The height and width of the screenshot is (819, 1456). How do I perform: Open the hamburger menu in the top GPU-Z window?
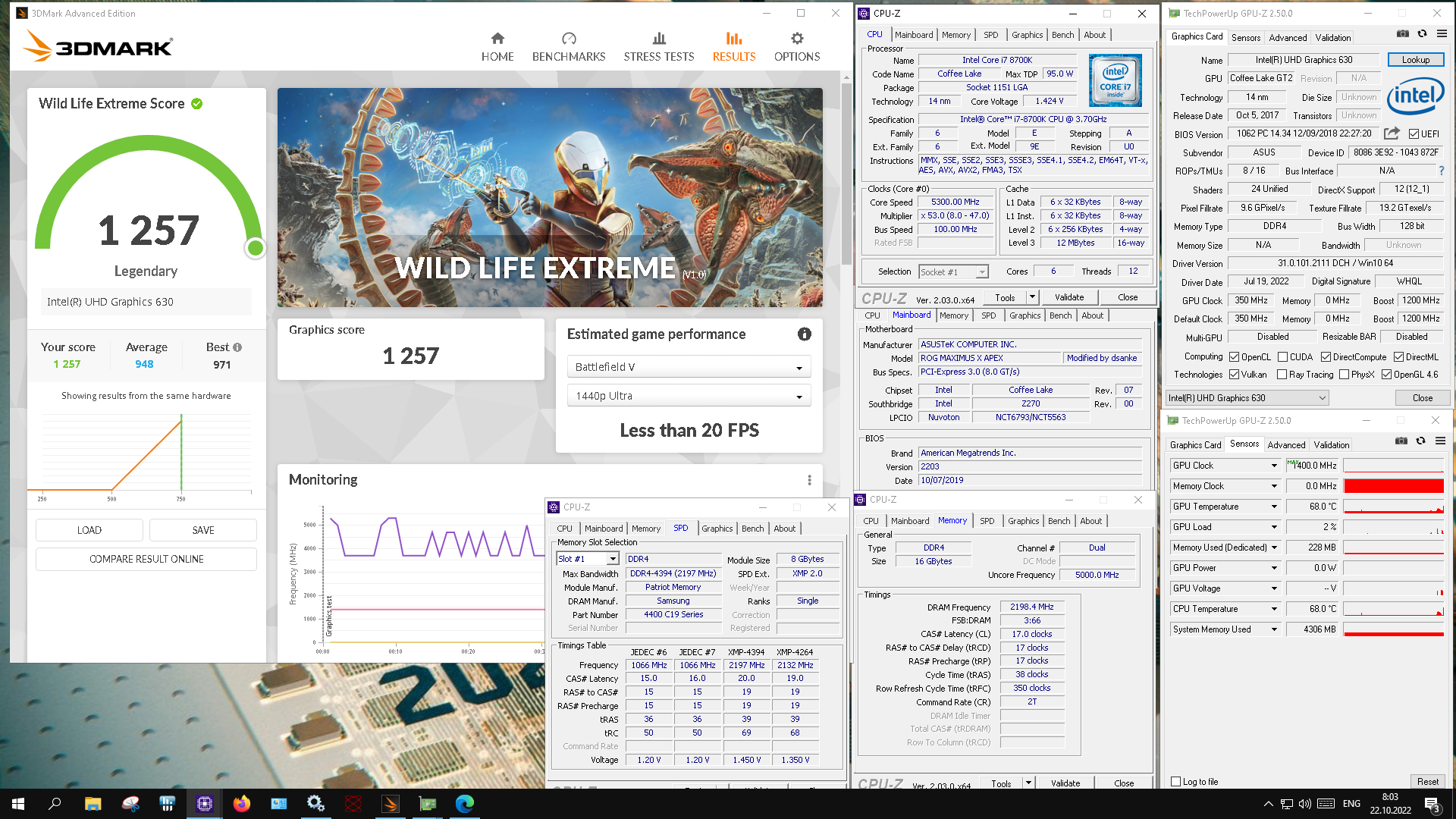coord(1442,34)
